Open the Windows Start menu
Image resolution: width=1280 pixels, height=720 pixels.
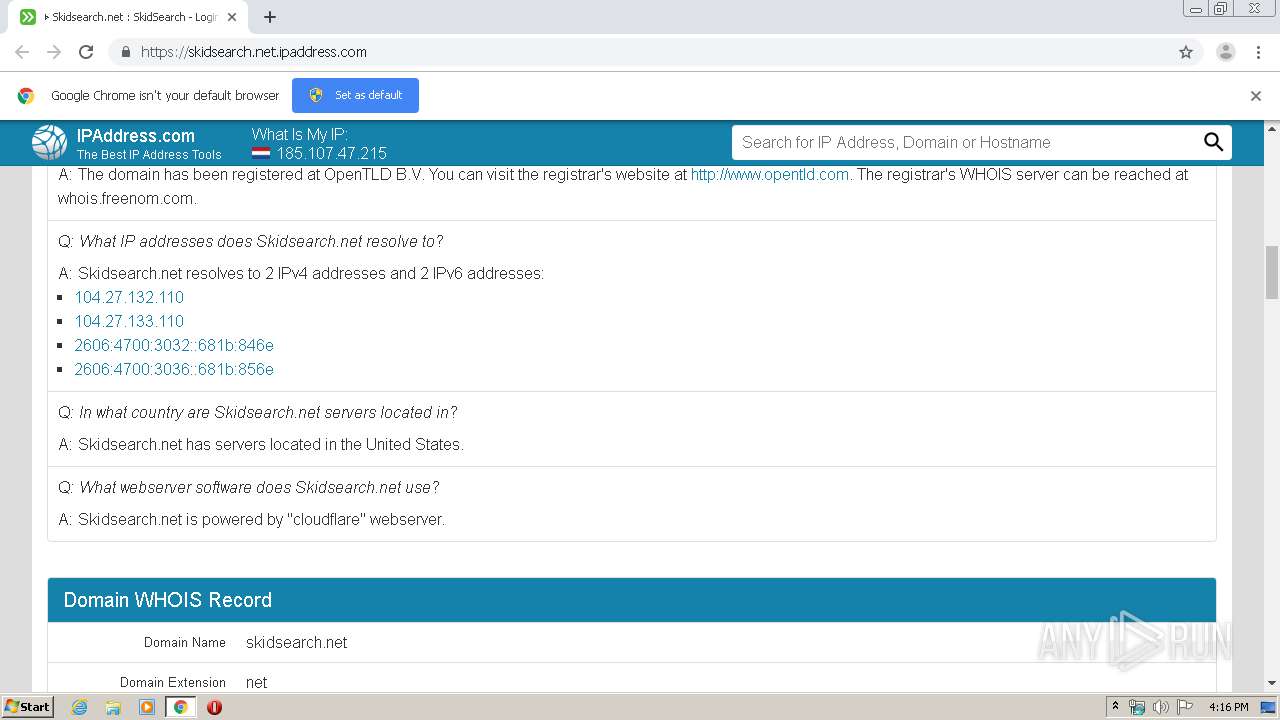[28, 706]
